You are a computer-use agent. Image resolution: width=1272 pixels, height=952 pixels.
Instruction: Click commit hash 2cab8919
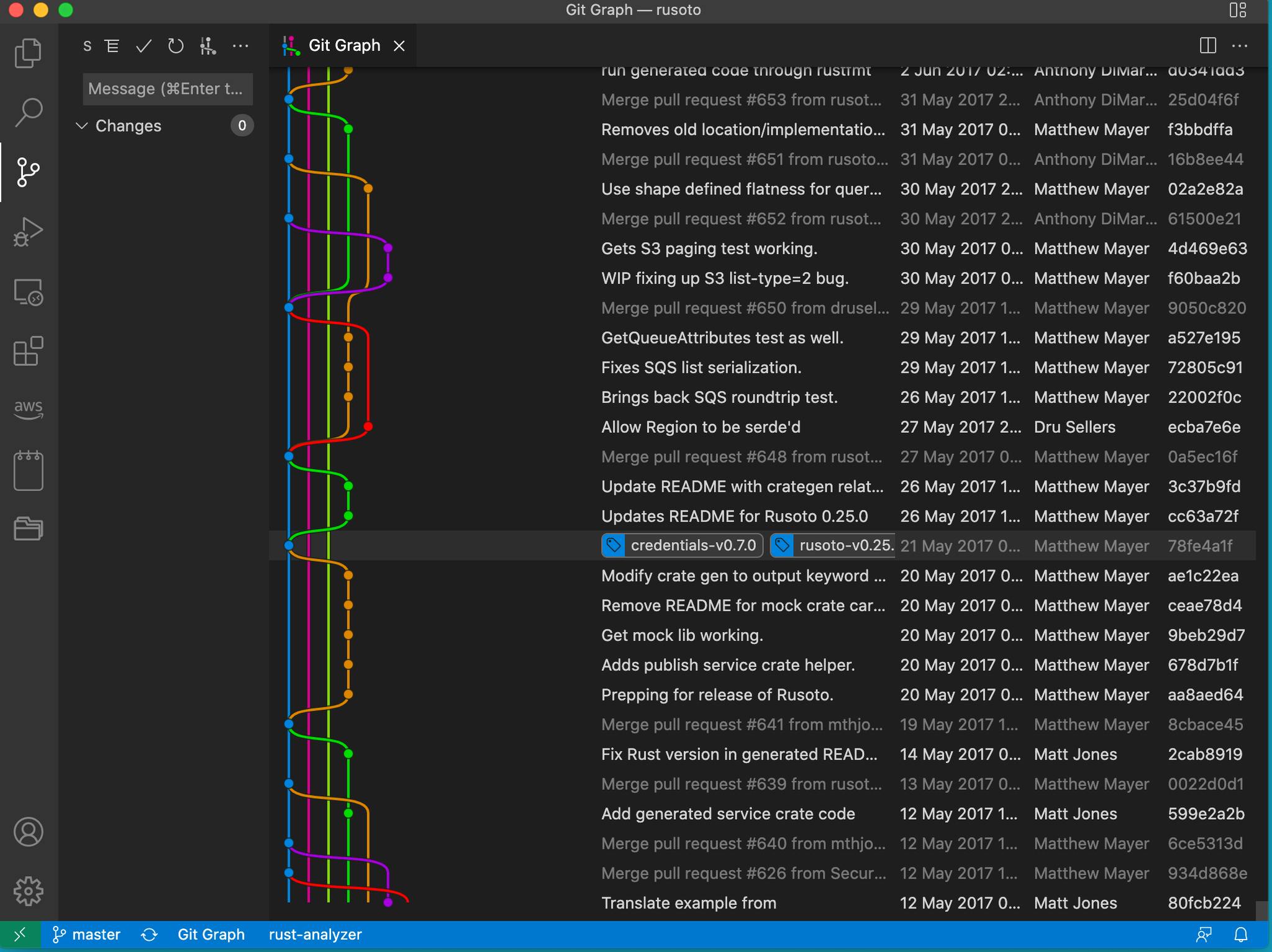[1205, 755]
